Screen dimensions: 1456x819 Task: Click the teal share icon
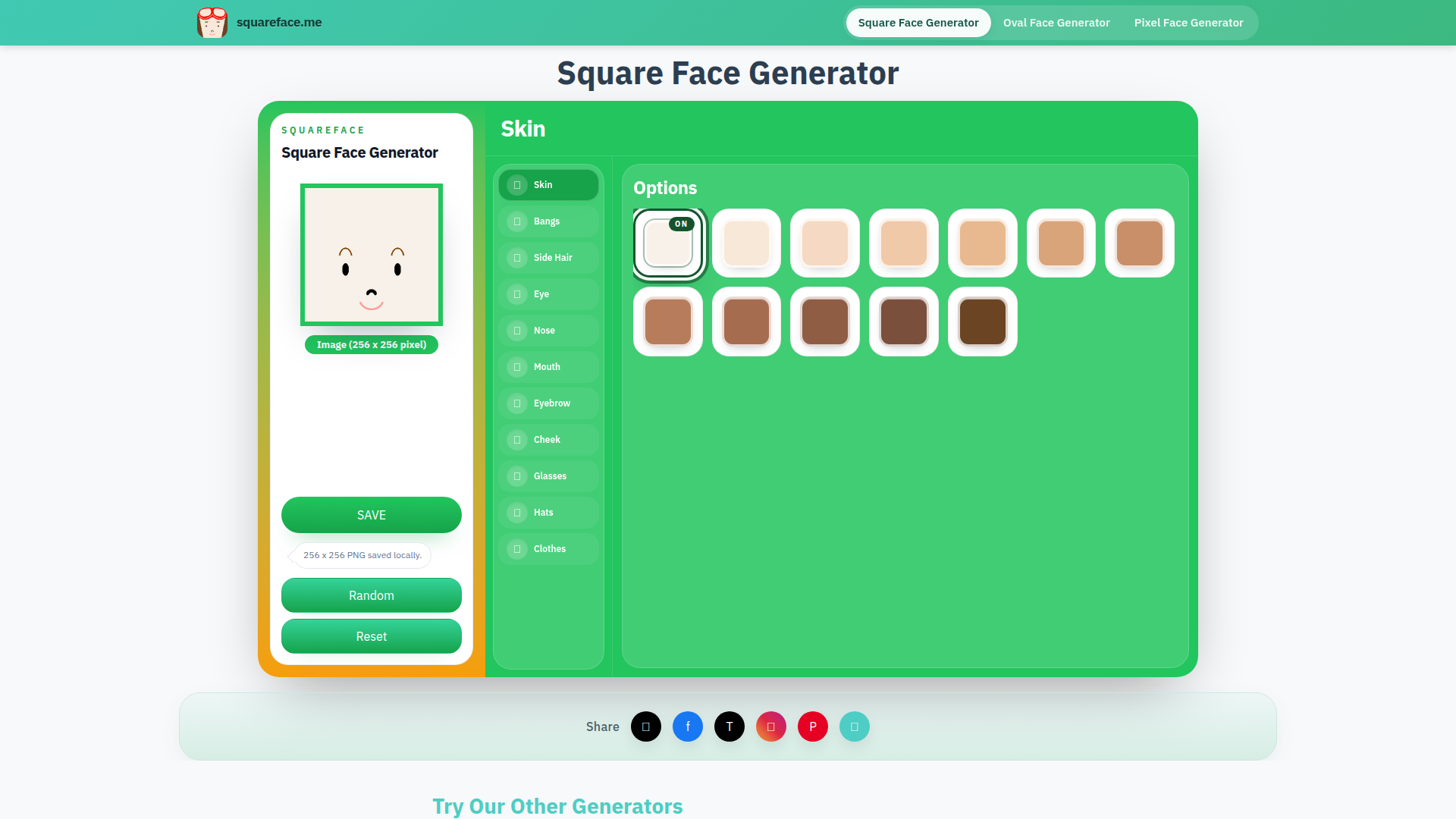tap(854, 726)
